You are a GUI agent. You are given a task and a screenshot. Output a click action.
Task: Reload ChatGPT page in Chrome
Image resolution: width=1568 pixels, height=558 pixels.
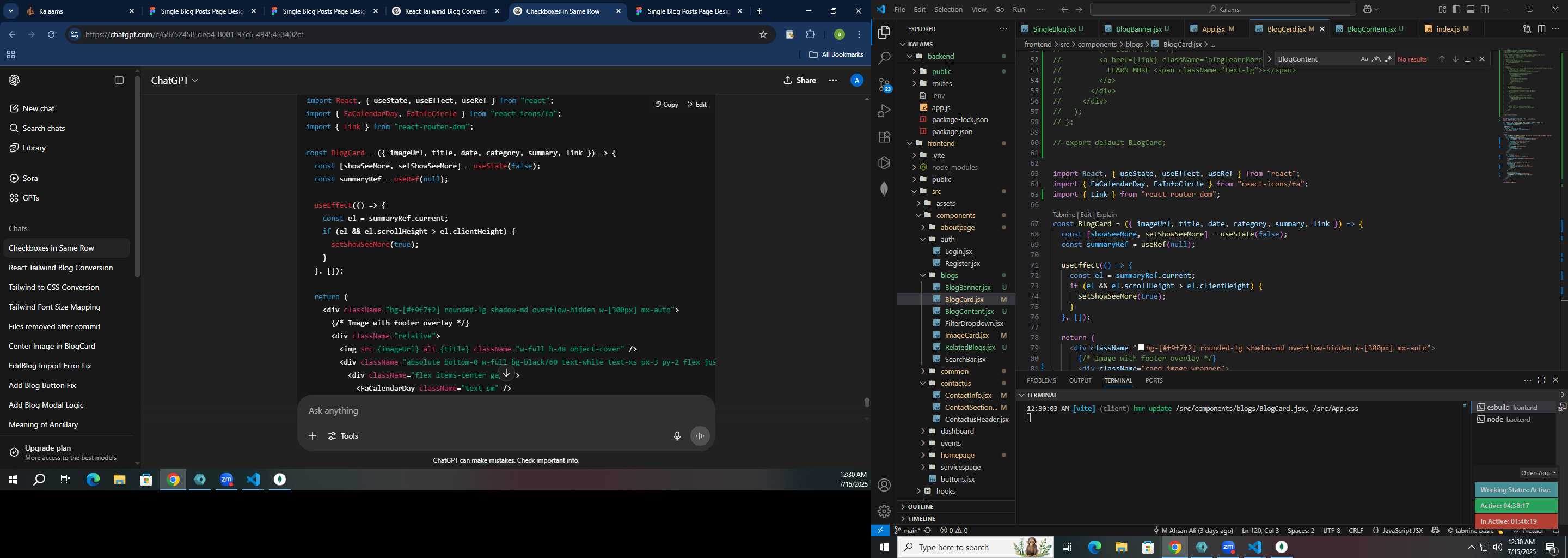click(x=52, y=35)
